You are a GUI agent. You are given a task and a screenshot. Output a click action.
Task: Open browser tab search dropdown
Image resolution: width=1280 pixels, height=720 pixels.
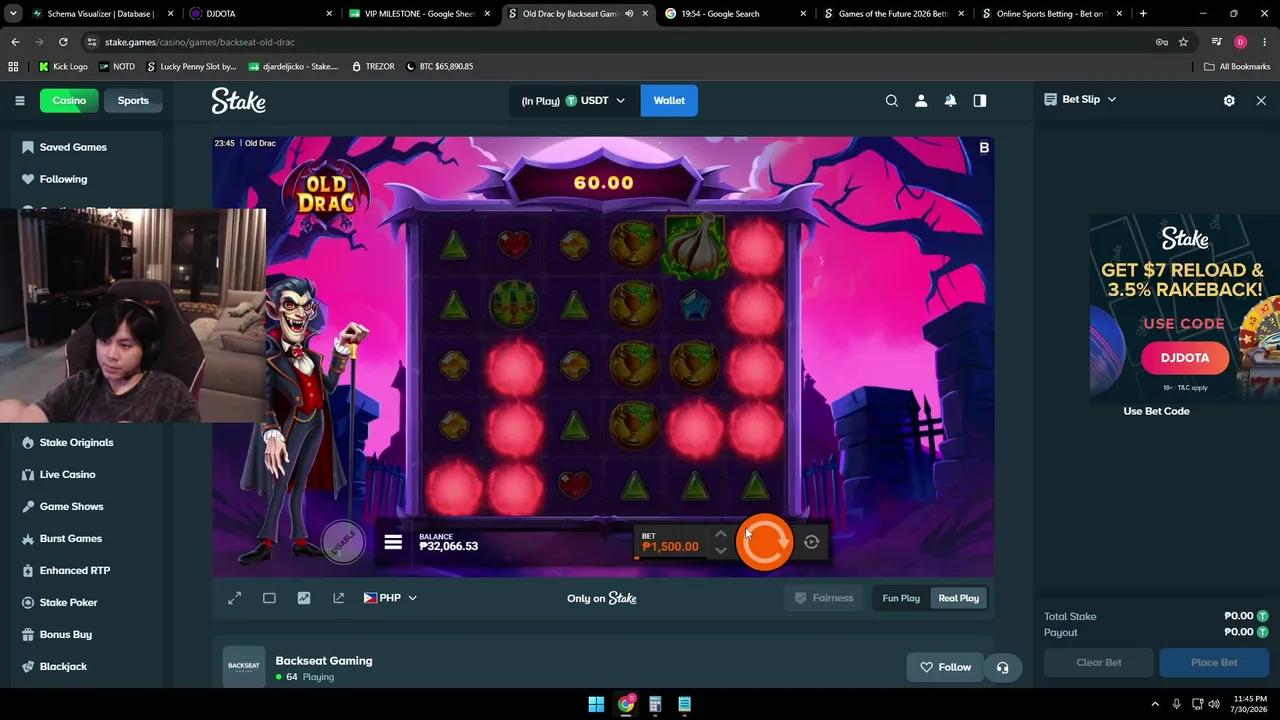click(x=13, y=14)
